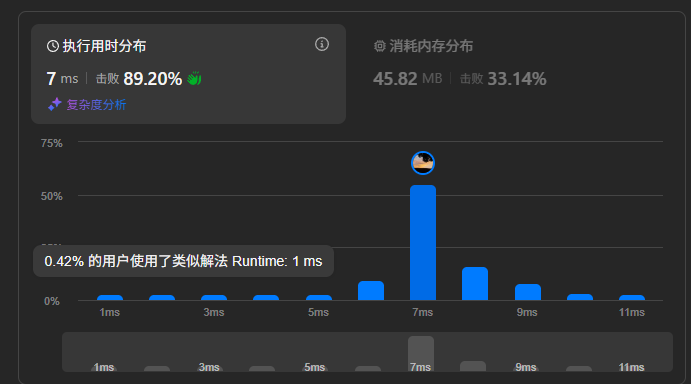Click the user avatar above 7ms bar

click(423, 163)
